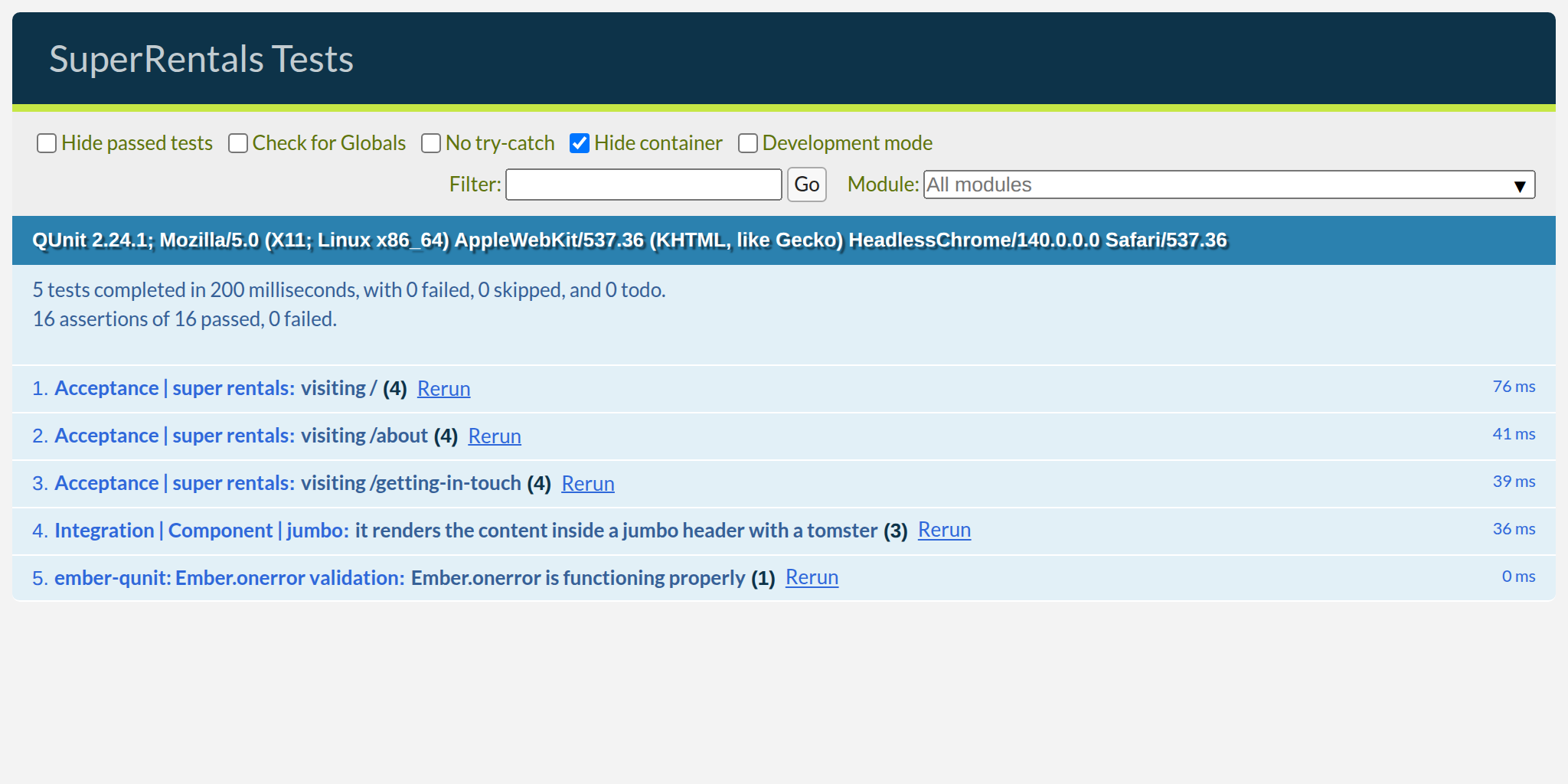This screenshot has height=784, width=1568.
Task: Rerun the visiting /getting-in-touch test
Action: [x=587, y=483]
